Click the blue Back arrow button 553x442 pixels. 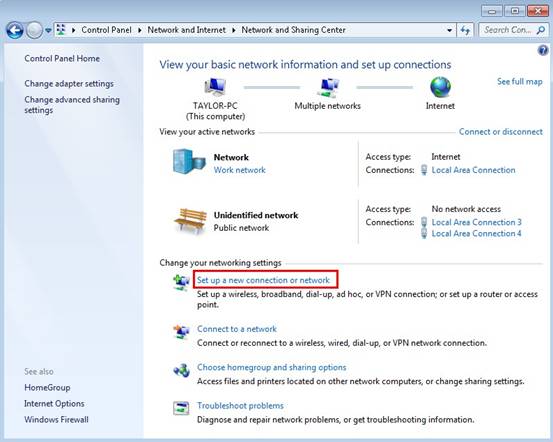(x=15, y=30)
